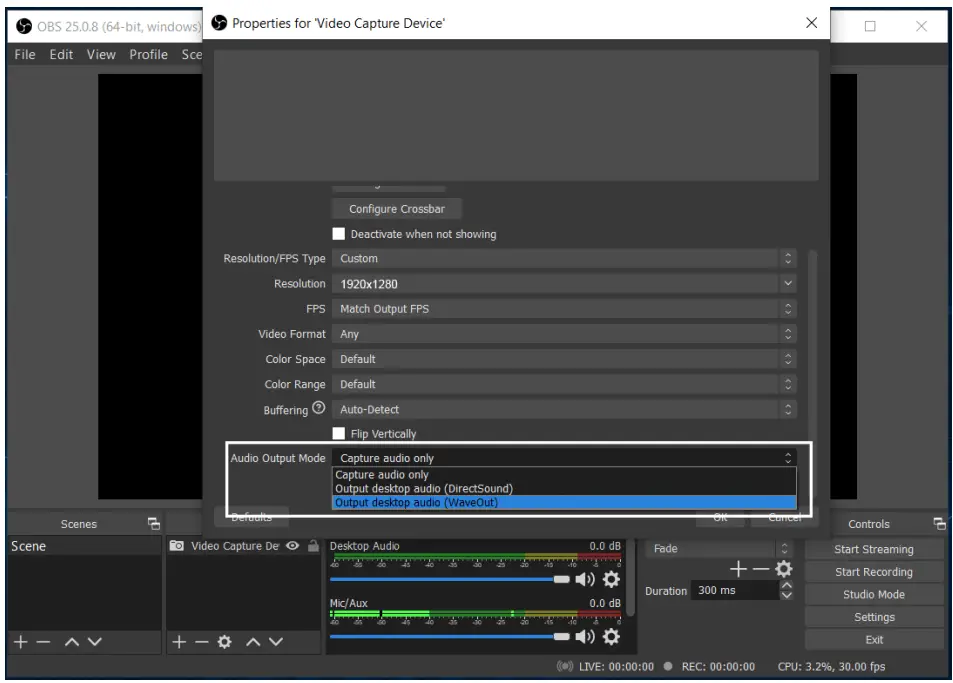This screenshot has height=683, width=953.
Task: Open the Scenes panel options icon
Action: coord(153,523)
